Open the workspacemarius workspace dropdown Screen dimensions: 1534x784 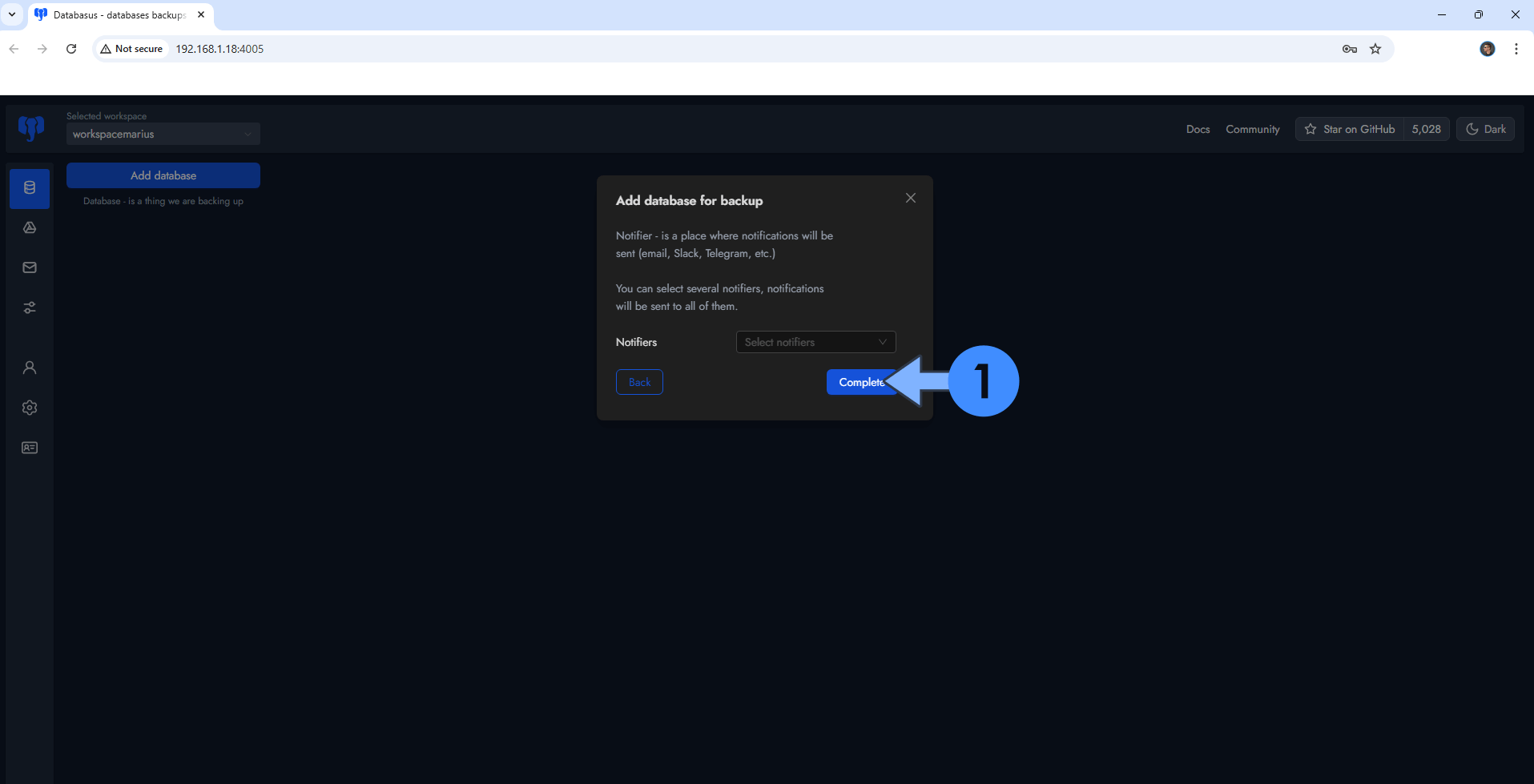tap(163, 134)
